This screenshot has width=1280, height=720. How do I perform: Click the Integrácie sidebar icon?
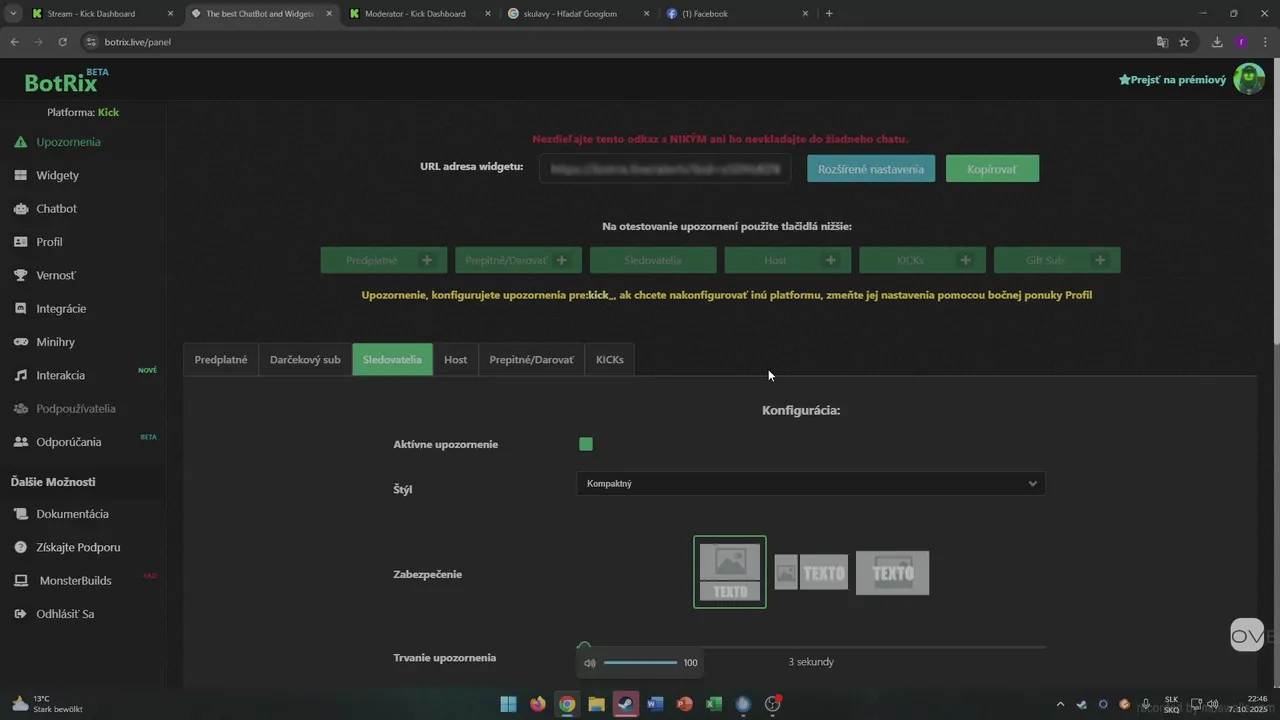(20, 309)
